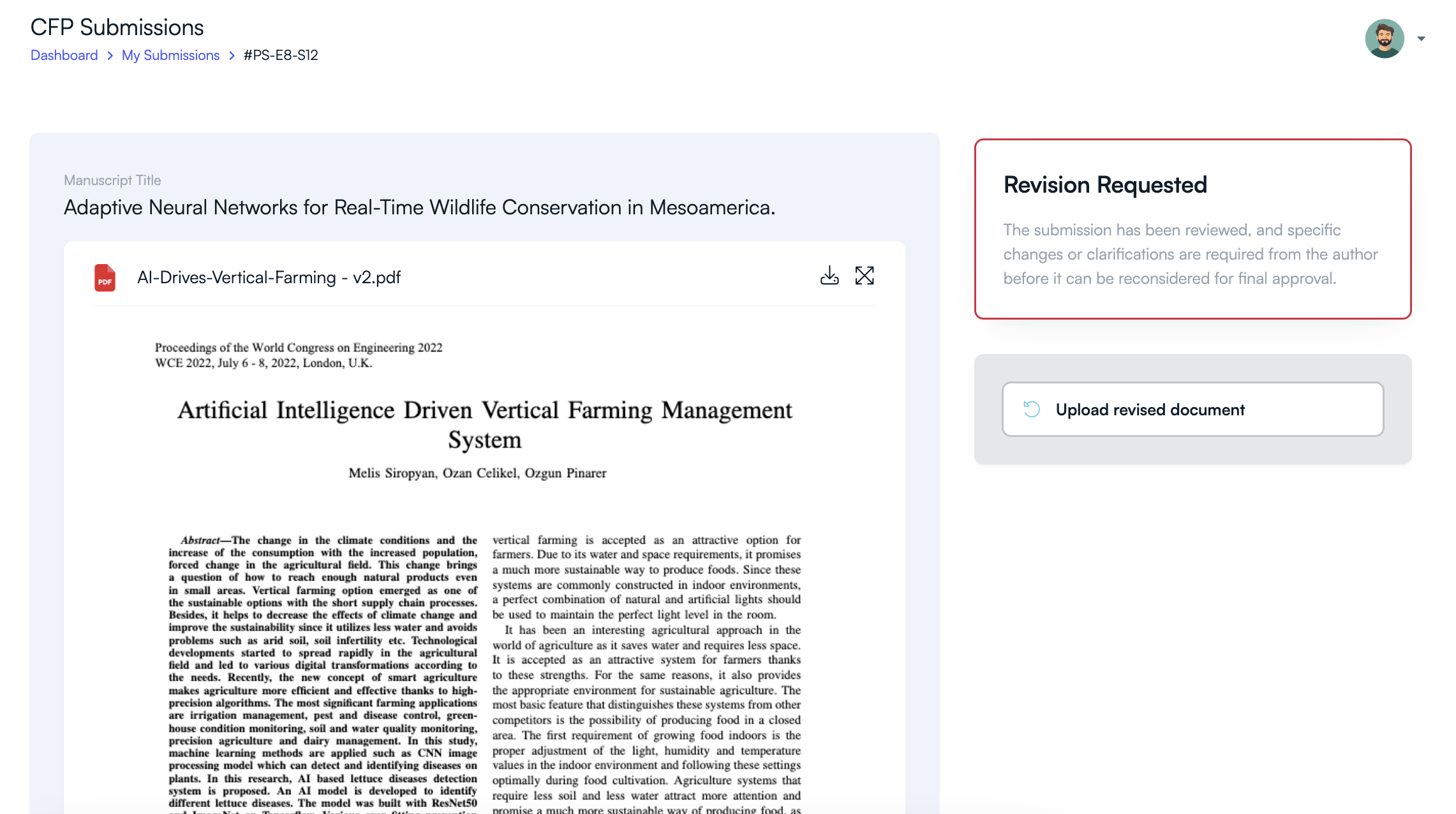
Task: Click the Revision Requested description text
Action: pos(1190,254)
